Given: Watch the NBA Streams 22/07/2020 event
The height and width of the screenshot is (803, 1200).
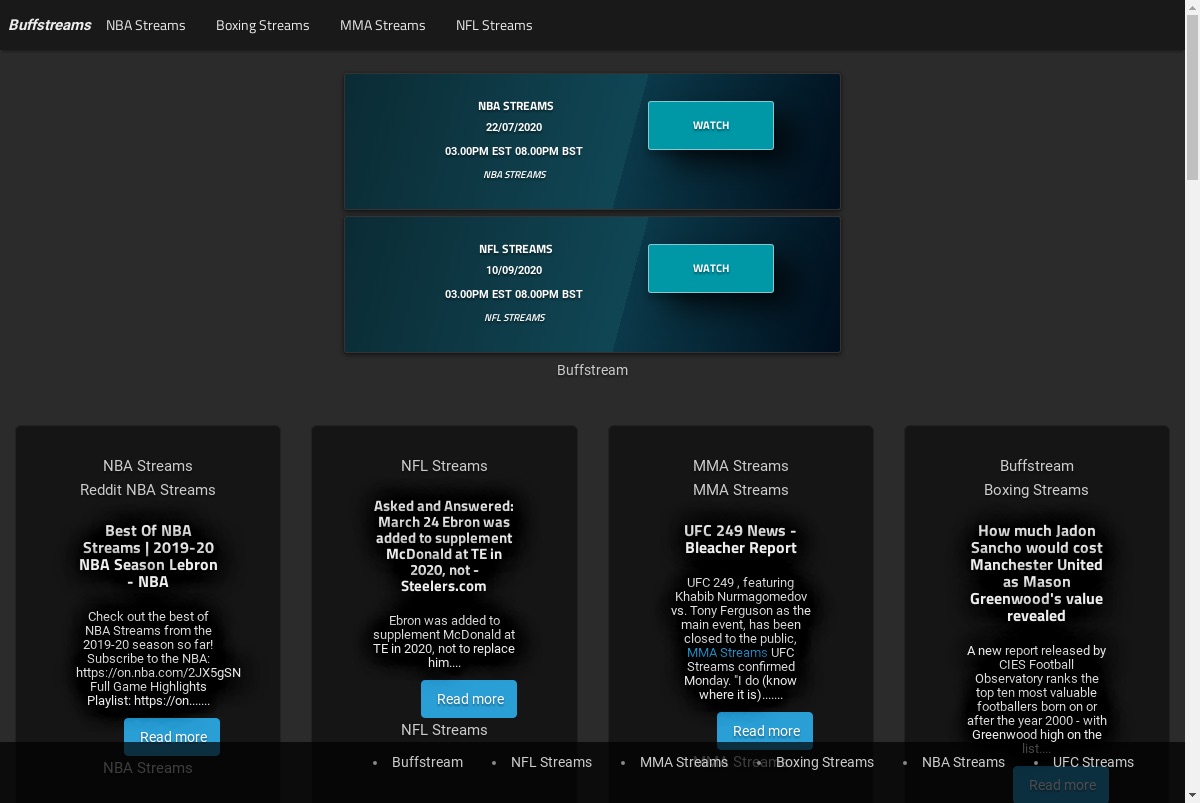Looking at the screenshot, I should 711,125.
